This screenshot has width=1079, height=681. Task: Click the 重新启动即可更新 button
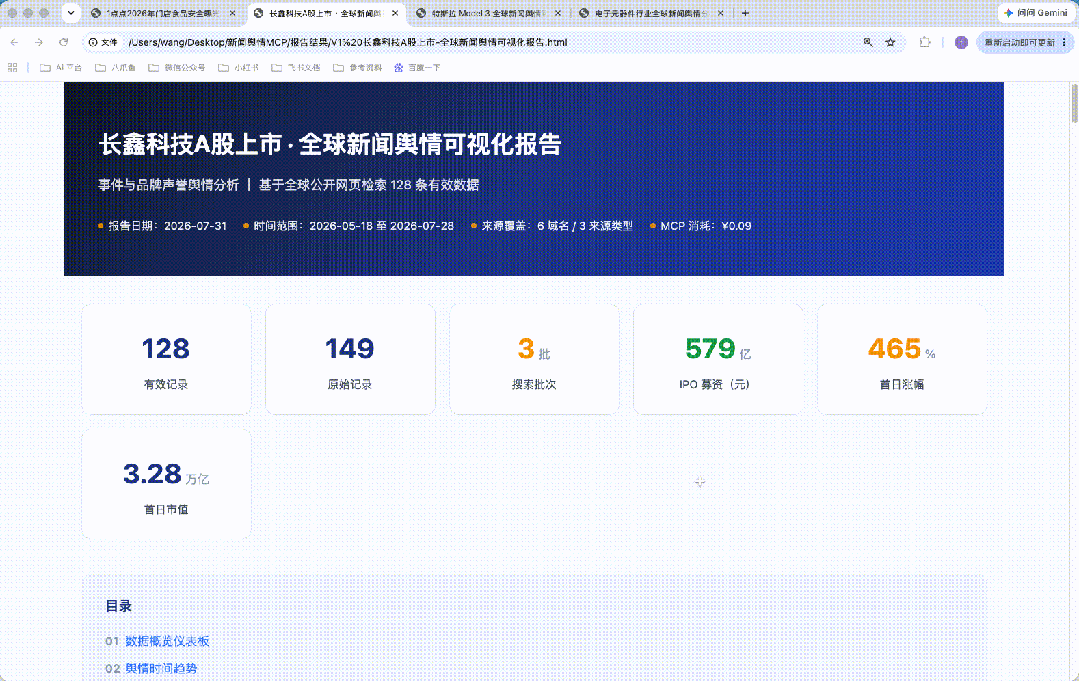(1018, 43)
